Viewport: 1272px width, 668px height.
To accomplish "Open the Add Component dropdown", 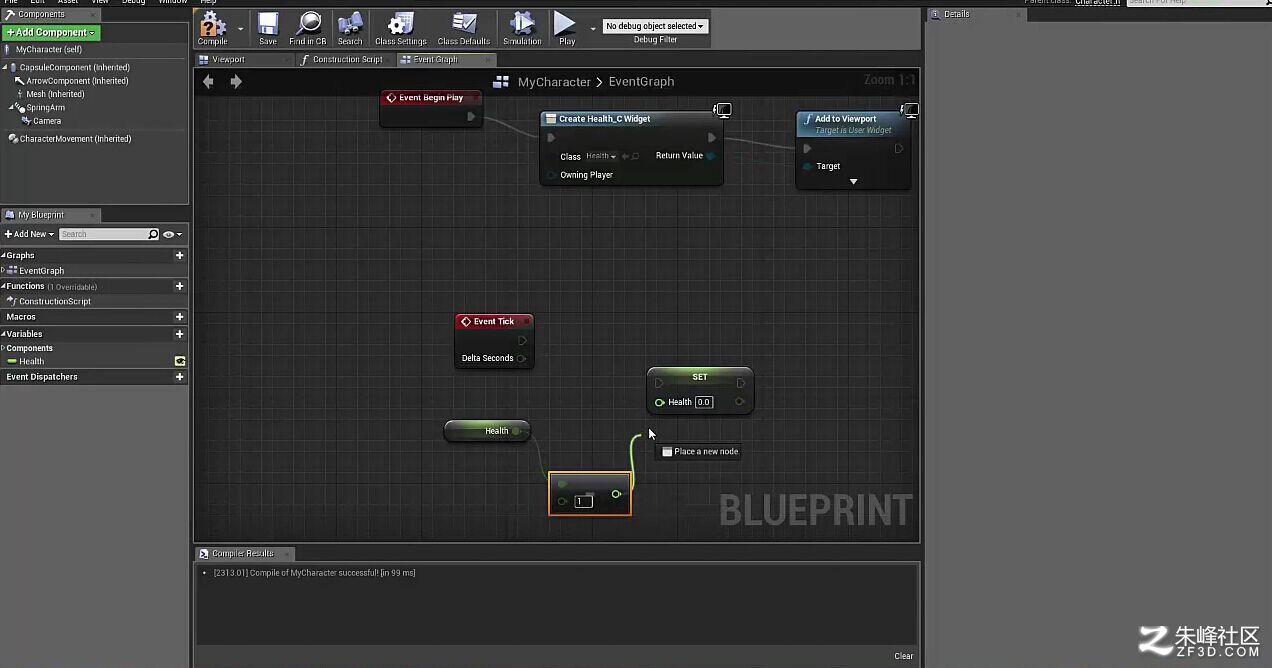I will pos(51,33).
